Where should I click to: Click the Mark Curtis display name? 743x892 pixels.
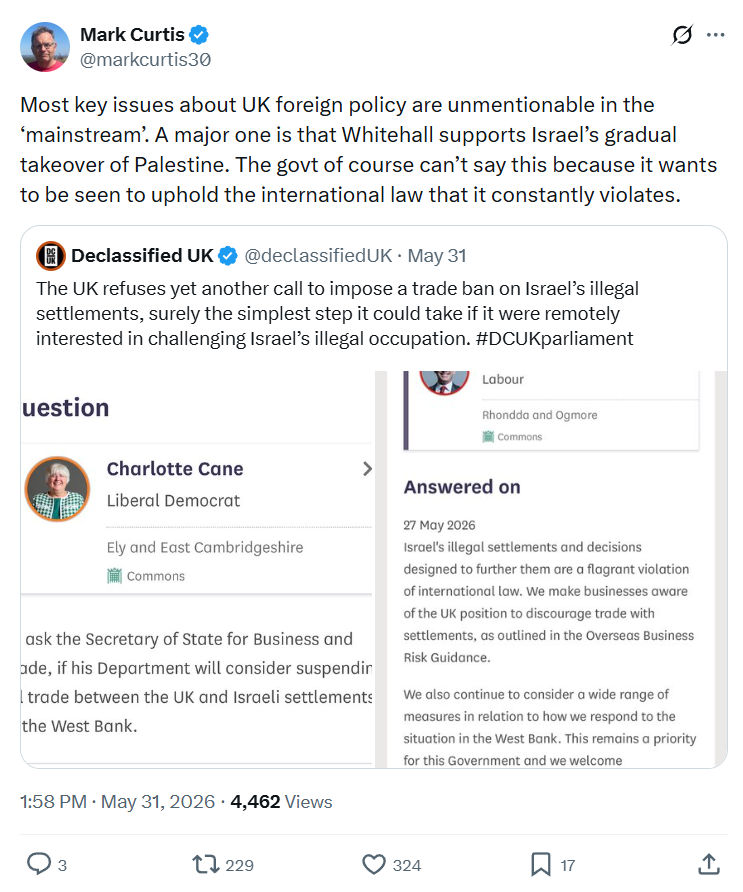pos(132,35)
